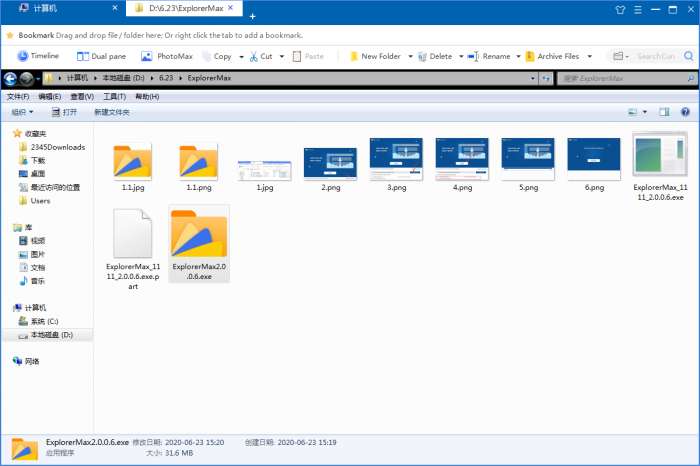Select 图片 library
The height and width of the screenshot is (466, 700).
(32, 254)
